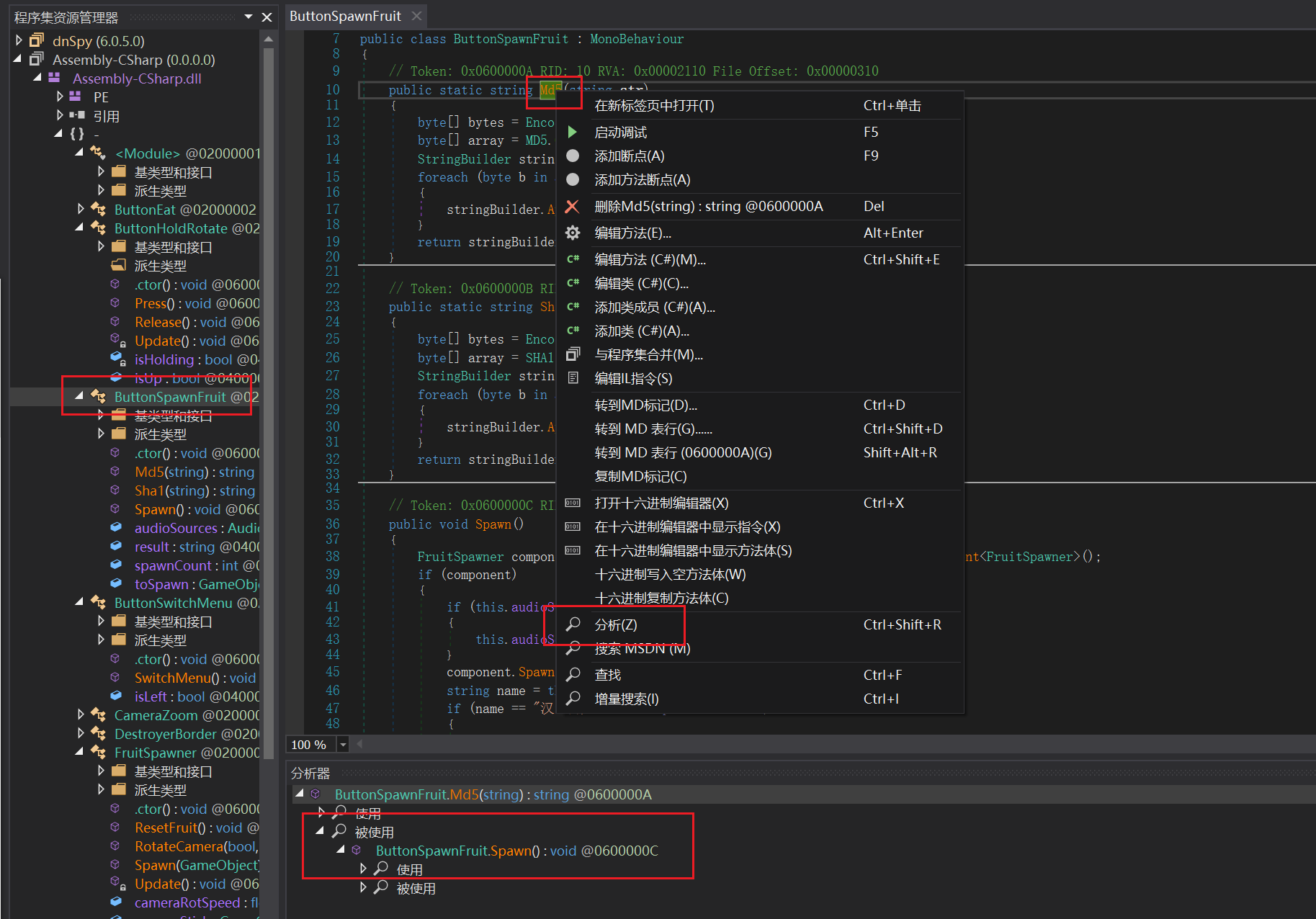Click the Assembly-CSharp.dll module icon in tree
The height and width of the screenshot is (919, 1316).
click(x=55, y=79)
